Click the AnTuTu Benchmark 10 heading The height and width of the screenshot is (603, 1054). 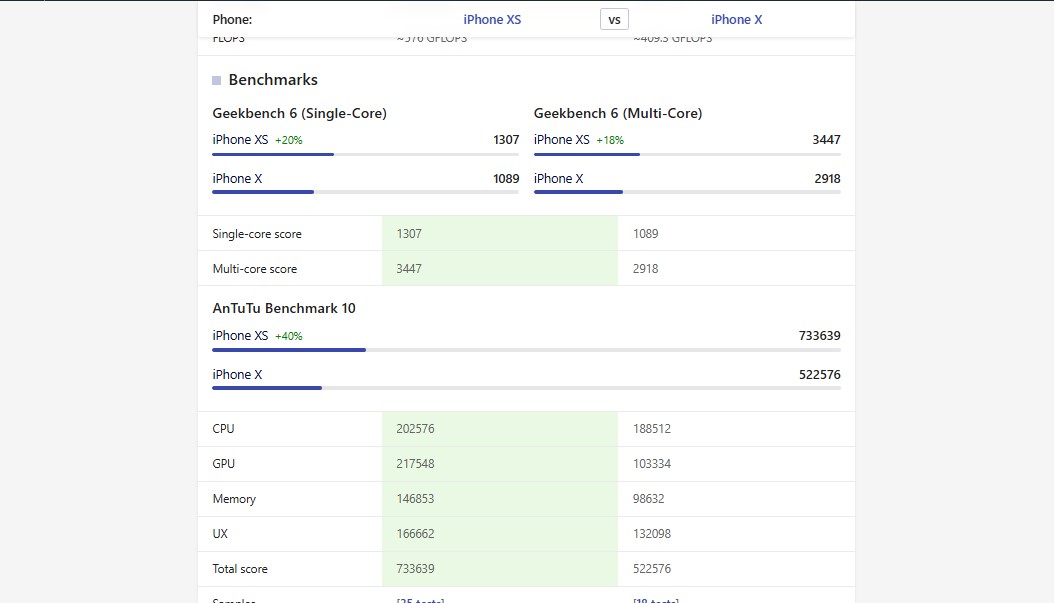pos(284,308)
